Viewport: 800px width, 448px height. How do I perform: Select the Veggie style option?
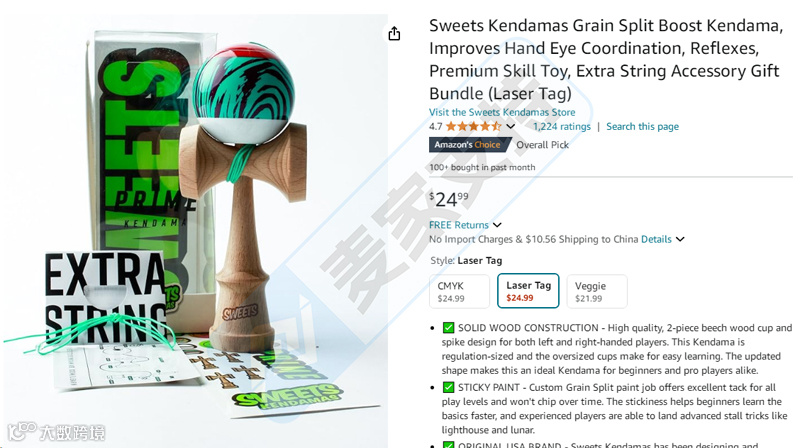click(597, 291)
